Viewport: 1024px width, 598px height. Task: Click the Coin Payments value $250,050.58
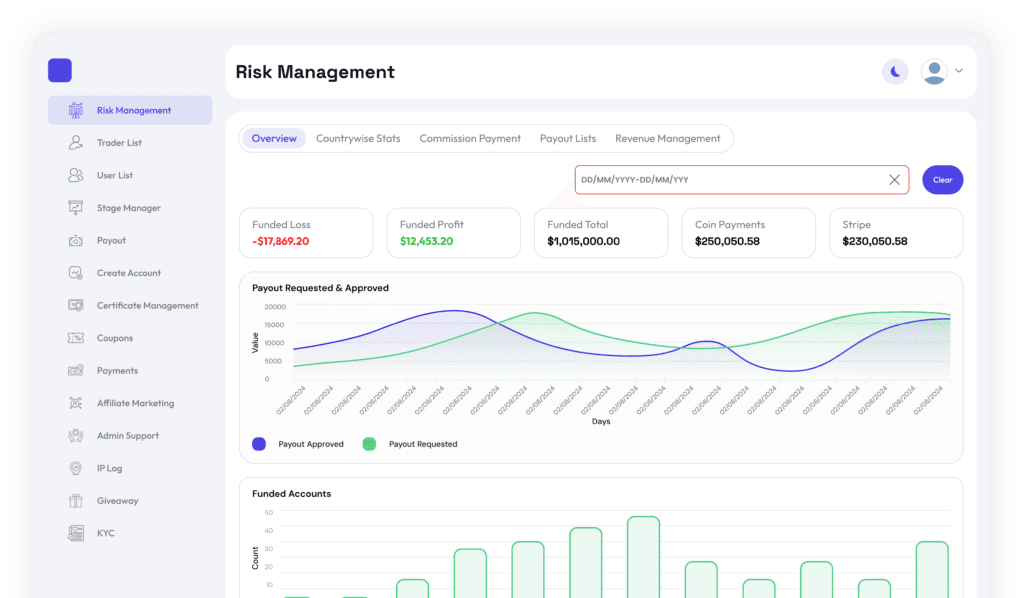[x=727, y=242]
